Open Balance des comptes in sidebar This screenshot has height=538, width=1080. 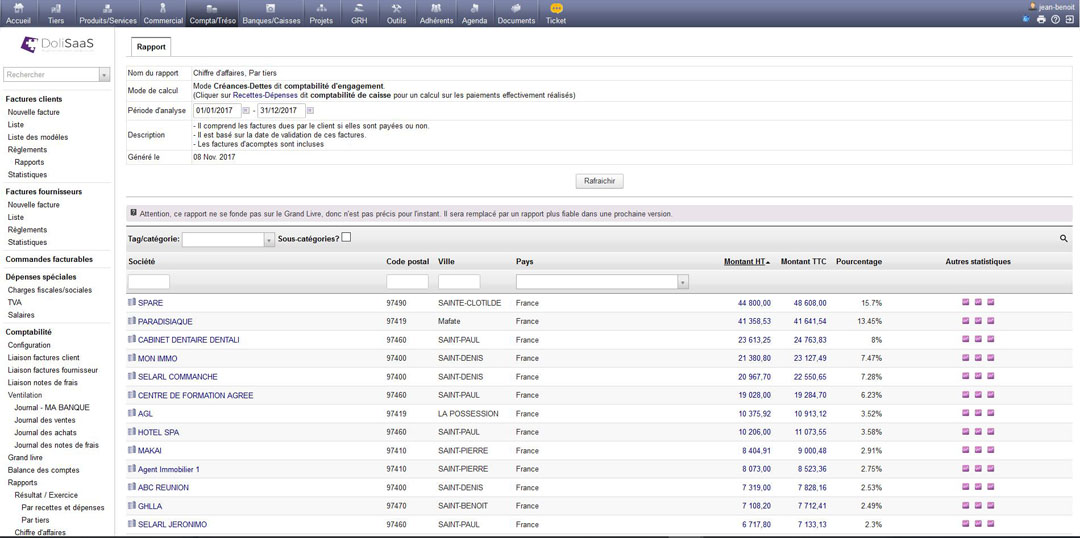click(43, 470)
